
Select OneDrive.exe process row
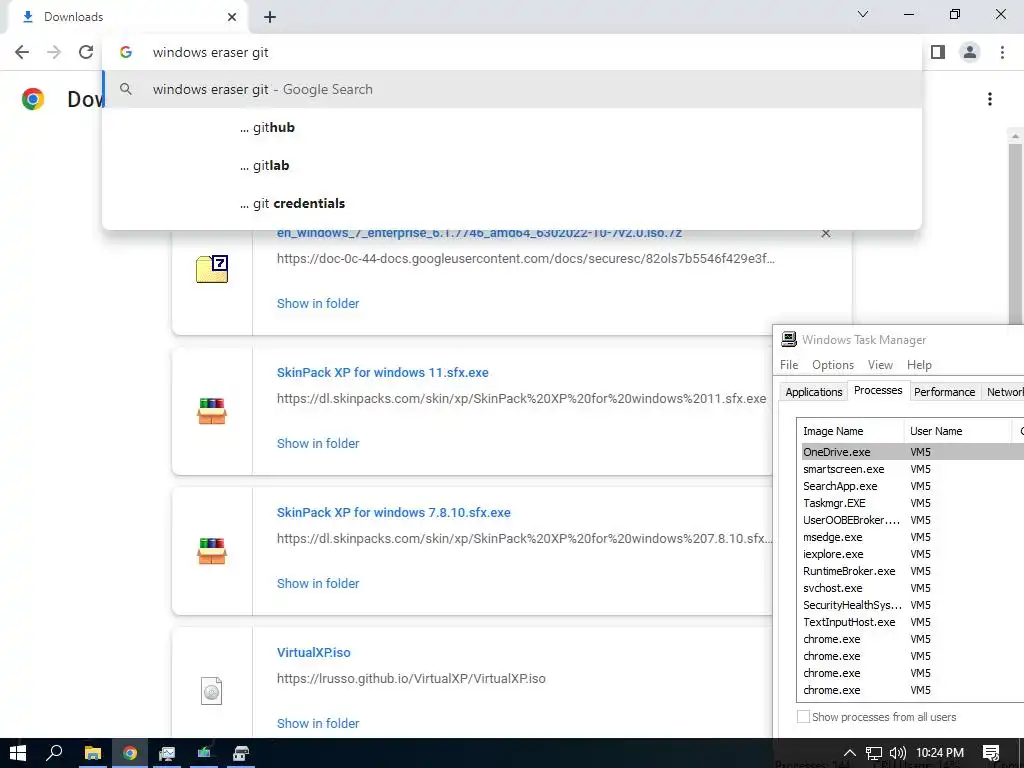(x=913, y=452)
